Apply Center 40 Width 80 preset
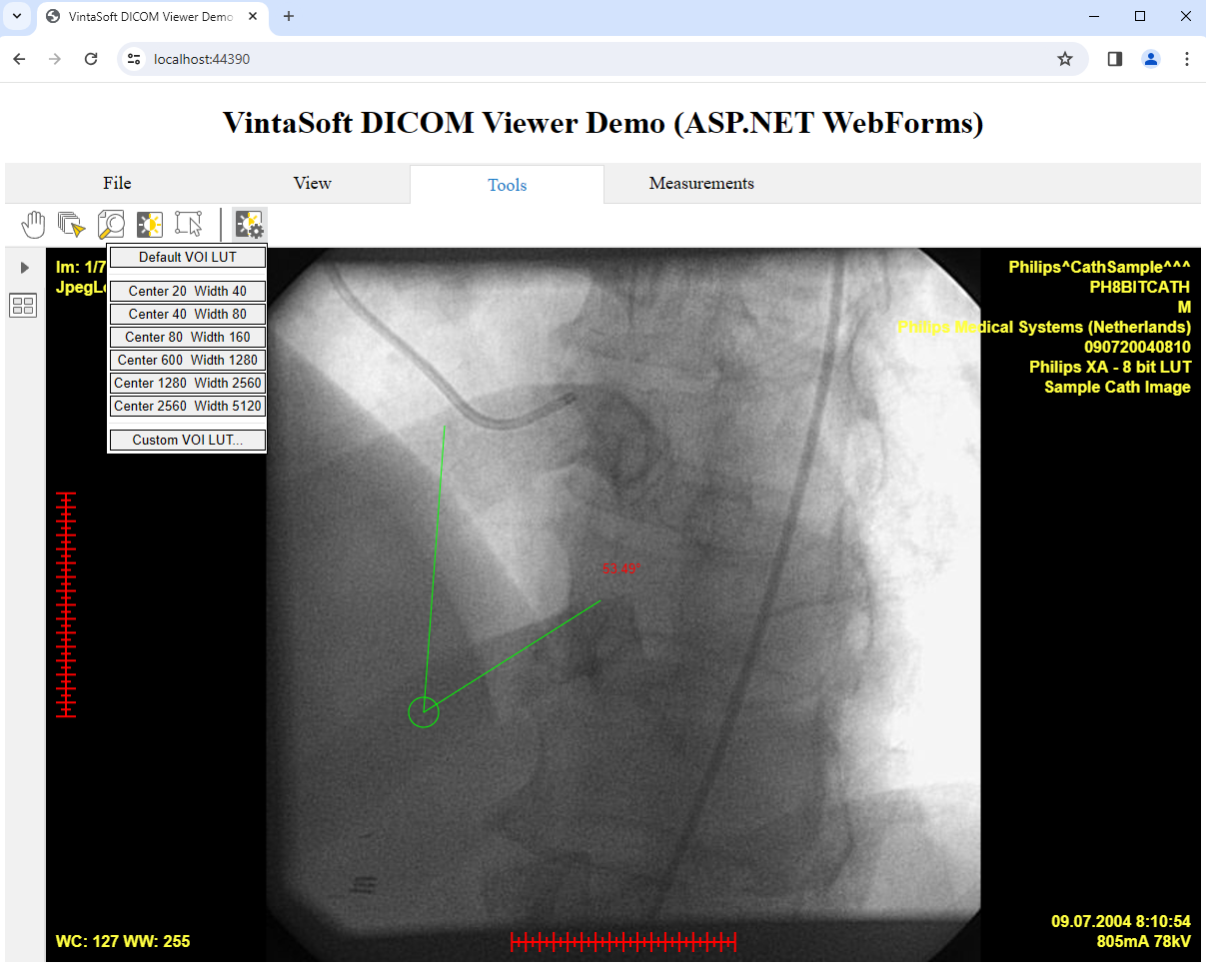Viewport: 1206px width, 980px height. coord(188,315)
